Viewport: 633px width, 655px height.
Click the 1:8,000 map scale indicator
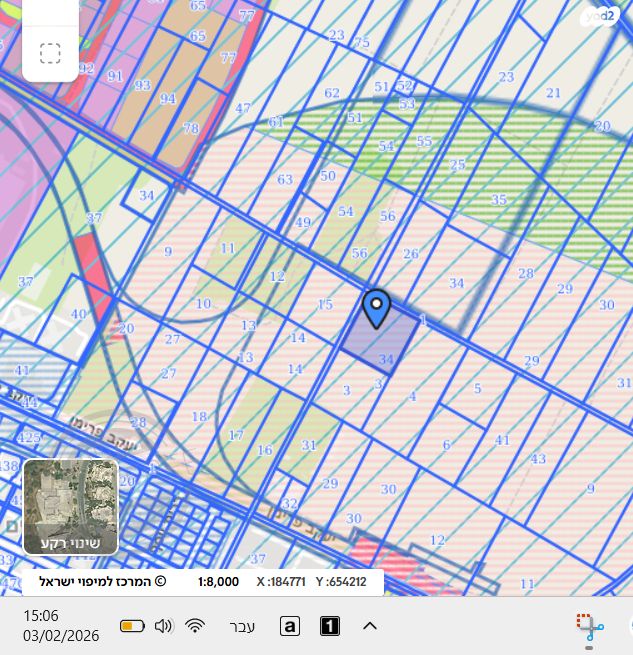point(218,581)
